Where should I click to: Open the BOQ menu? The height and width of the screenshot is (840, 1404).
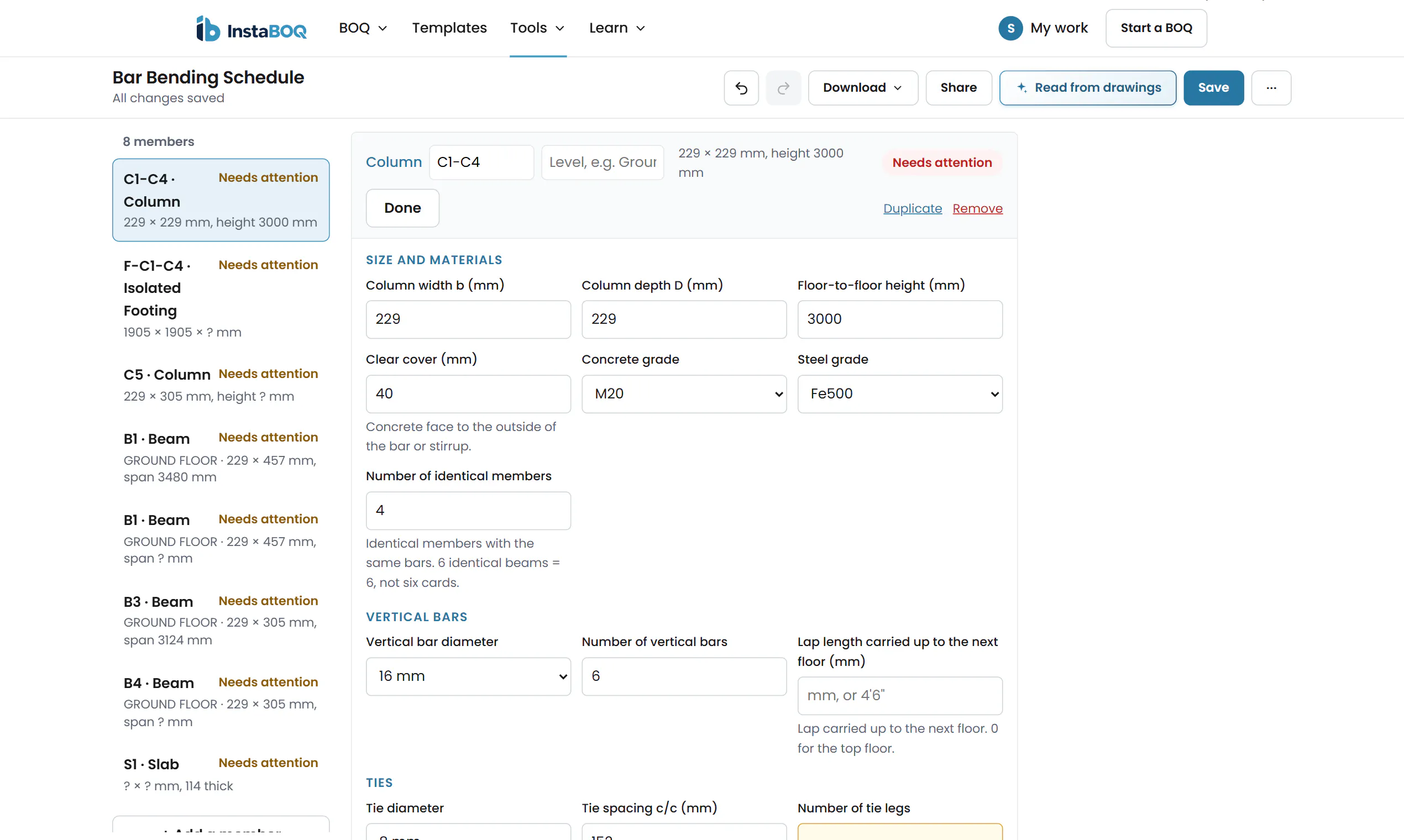[363, 28]
